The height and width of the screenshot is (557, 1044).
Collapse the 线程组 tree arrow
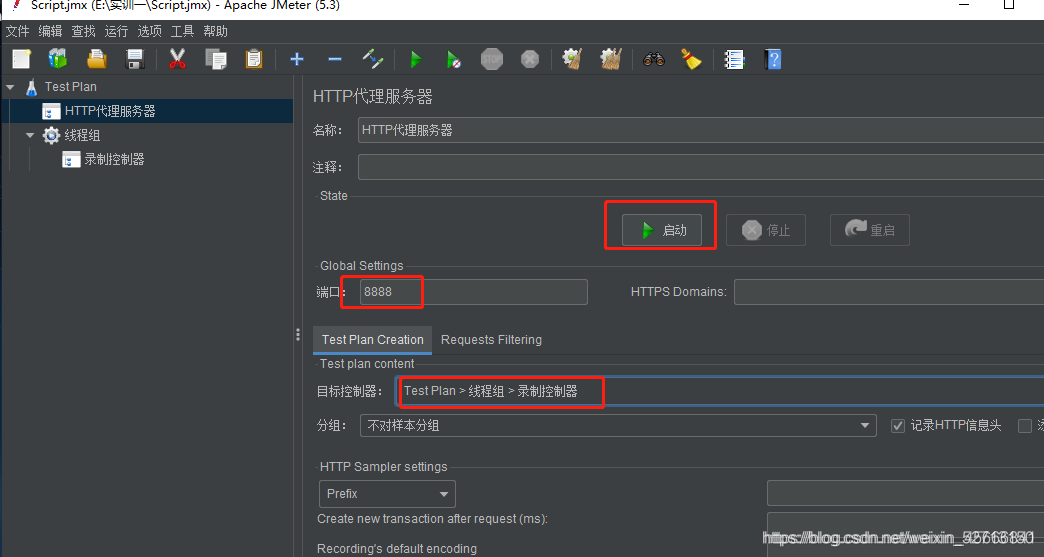30,135
